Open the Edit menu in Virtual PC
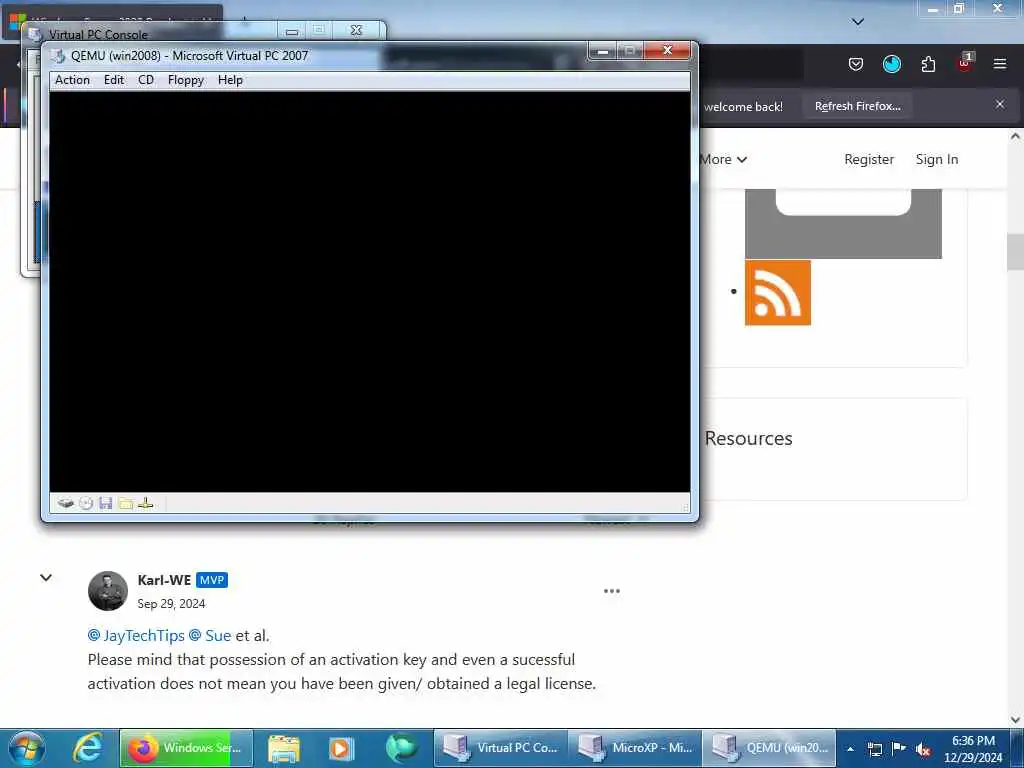The width and height of the screenshot is (1024, 768). (x=114, y=80)
